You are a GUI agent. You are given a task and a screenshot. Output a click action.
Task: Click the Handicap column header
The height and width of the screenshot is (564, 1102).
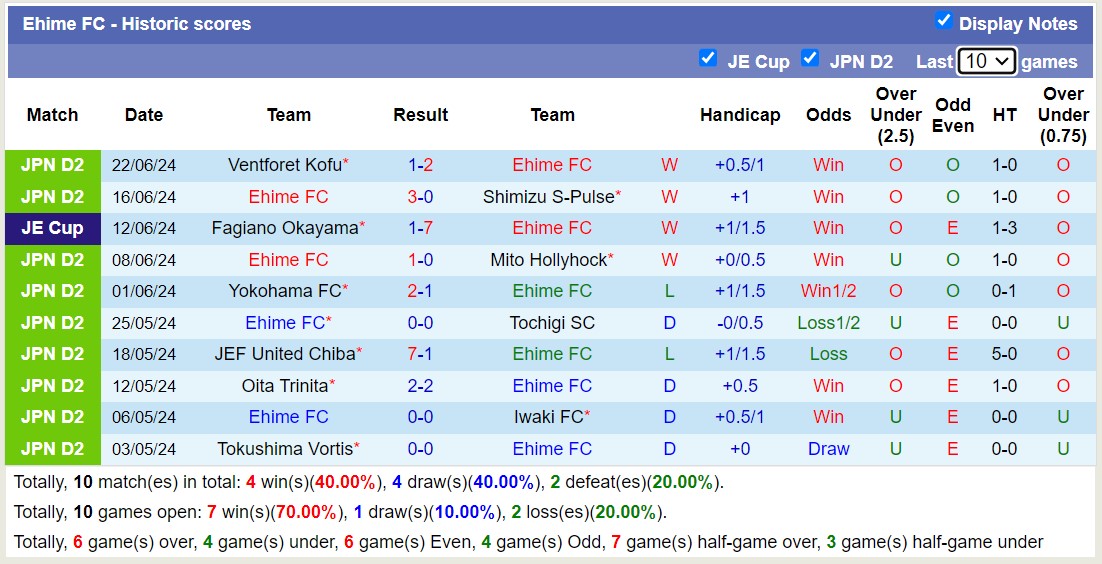point(740,115)
